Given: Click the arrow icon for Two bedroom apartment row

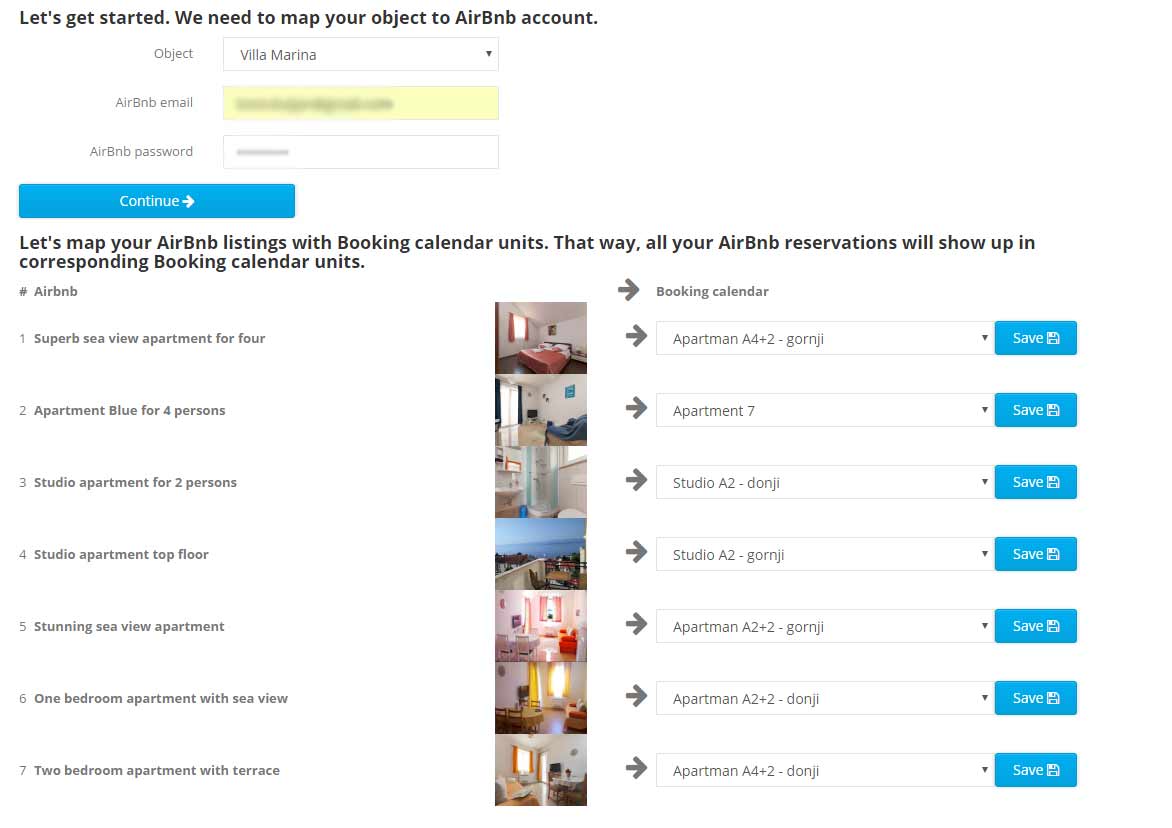Looking at the screenshot, I should coord(636,767).
